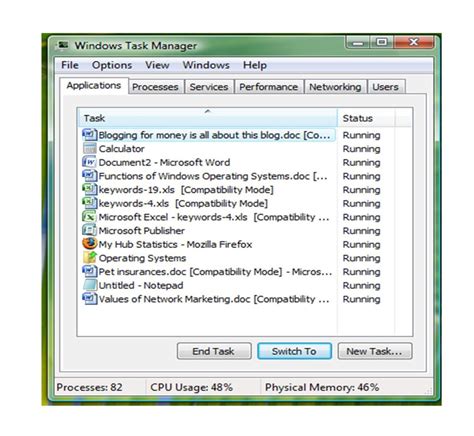This screenshot has height=436, width=474.
Task: Click the Word icon beside Pet insurances.doc
Action: (89, 271)
